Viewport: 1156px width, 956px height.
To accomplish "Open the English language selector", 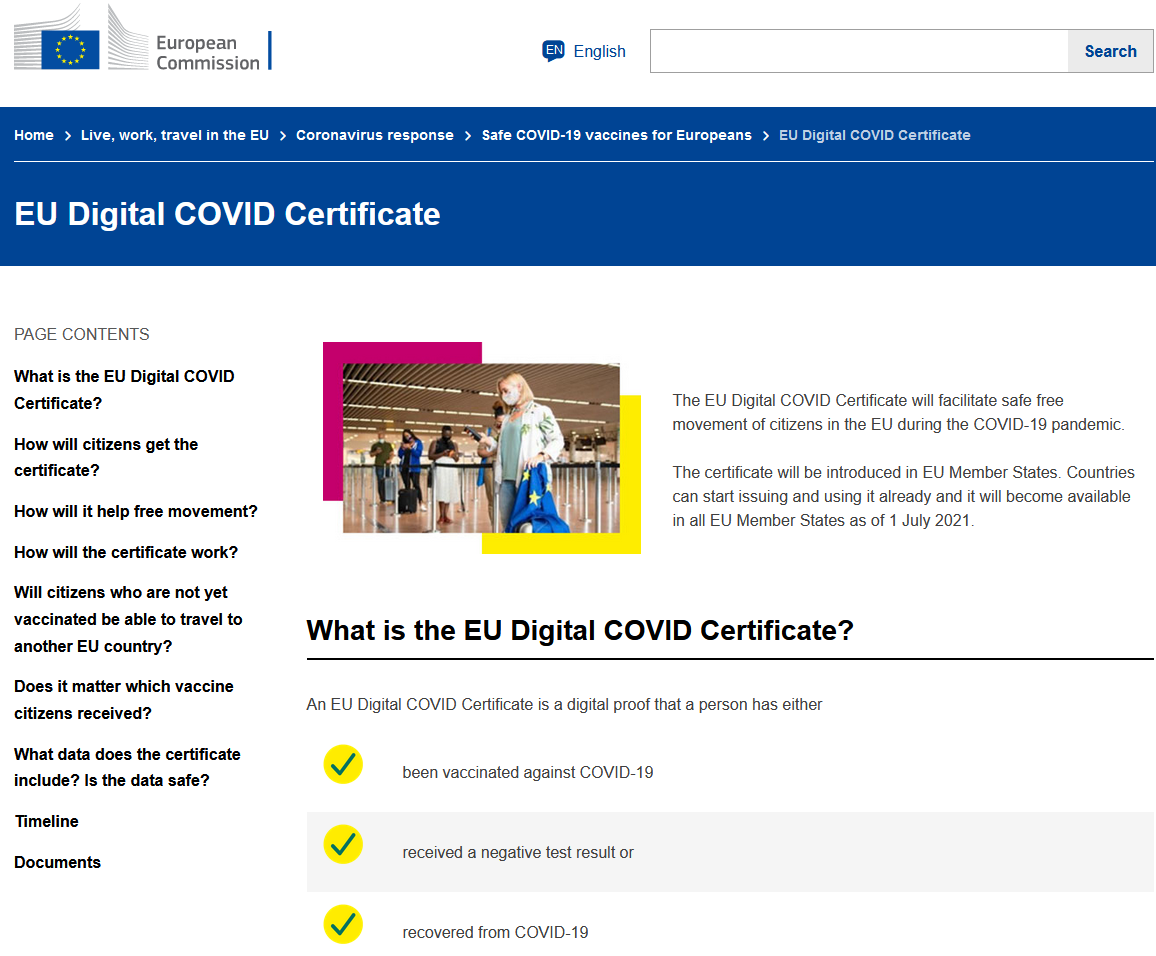I will pos(584,51).
